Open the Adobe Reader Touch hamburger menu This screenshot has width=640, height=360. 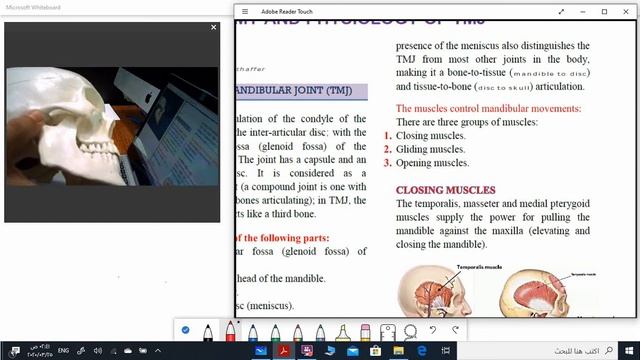pos(245,11)
